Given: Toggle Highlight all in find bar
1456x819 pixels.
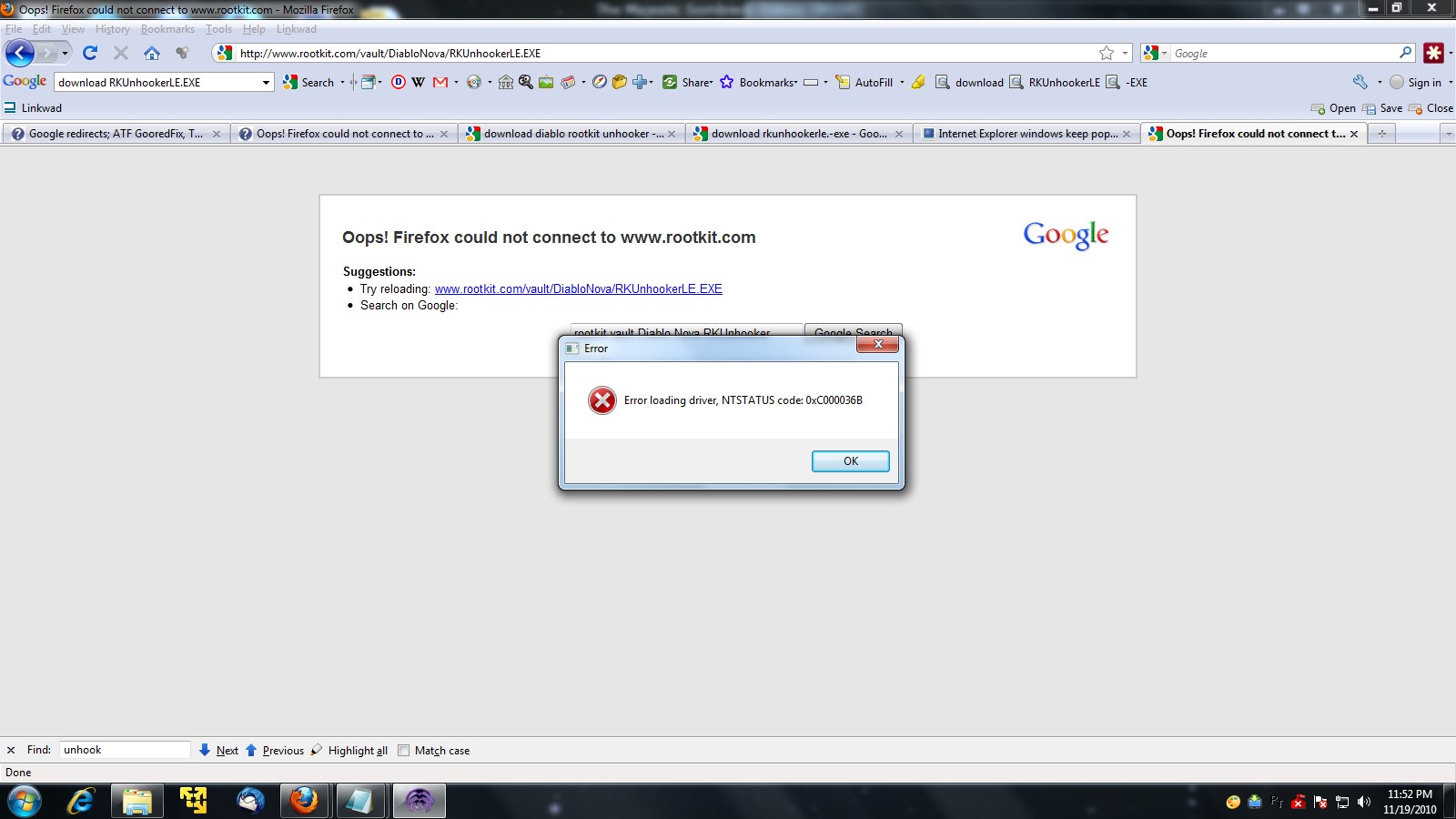Looking at the screenshot, I should click(x=349, y=751).
